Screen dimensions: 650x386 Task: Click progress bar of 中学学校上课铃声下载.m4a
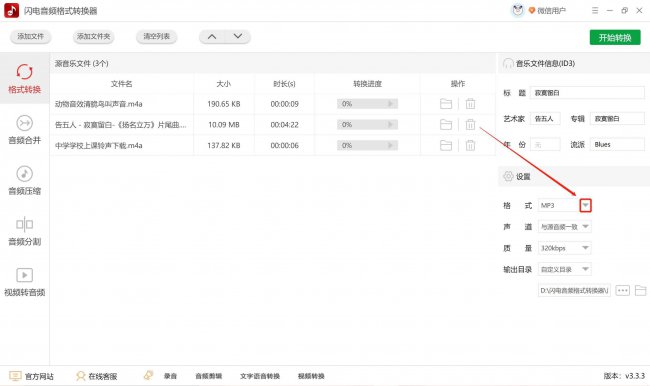pos(367,145)
